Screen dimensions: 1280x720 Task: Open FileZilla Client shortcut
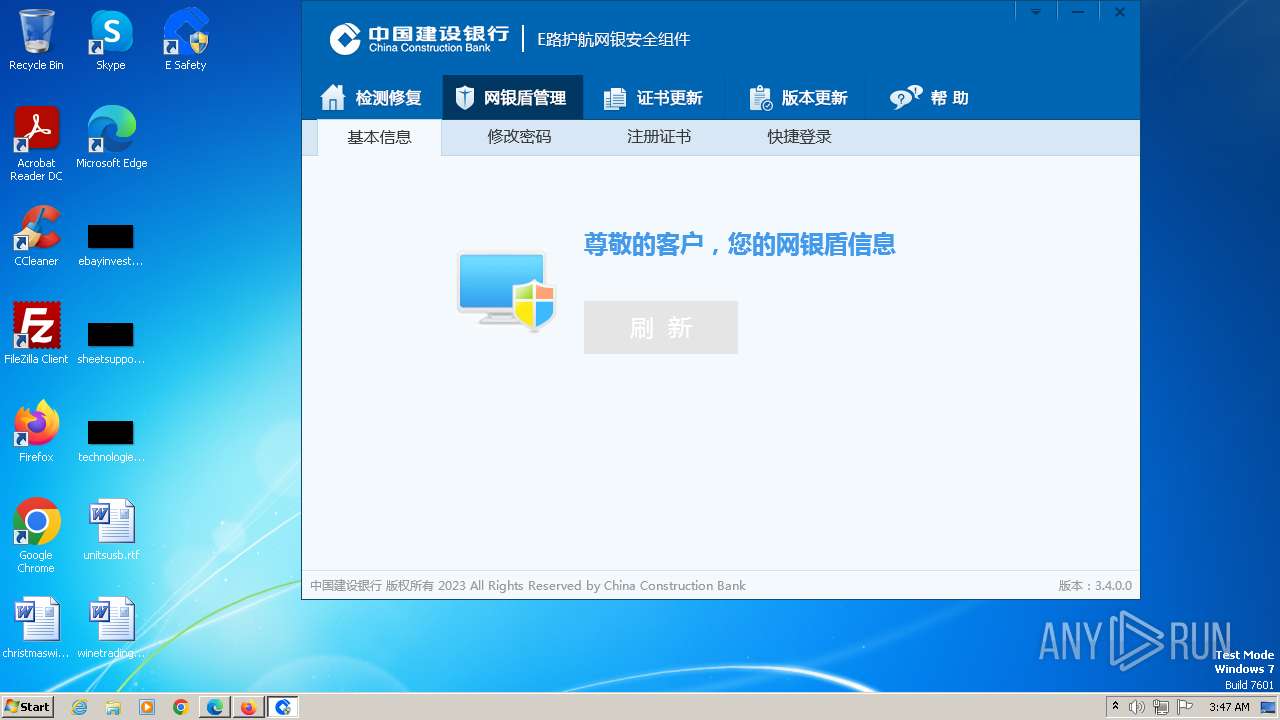click(x=36, y=333)
